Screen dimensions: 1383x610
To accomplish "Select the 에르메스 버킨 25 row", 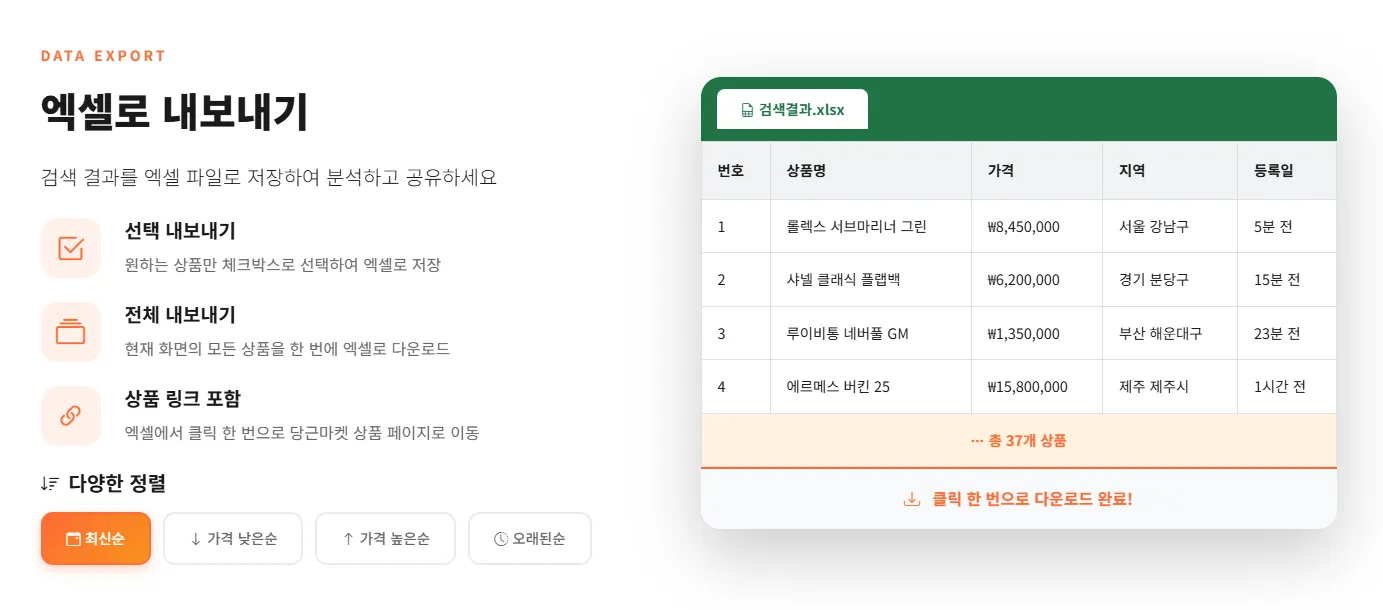I will tap(1018, 387).
